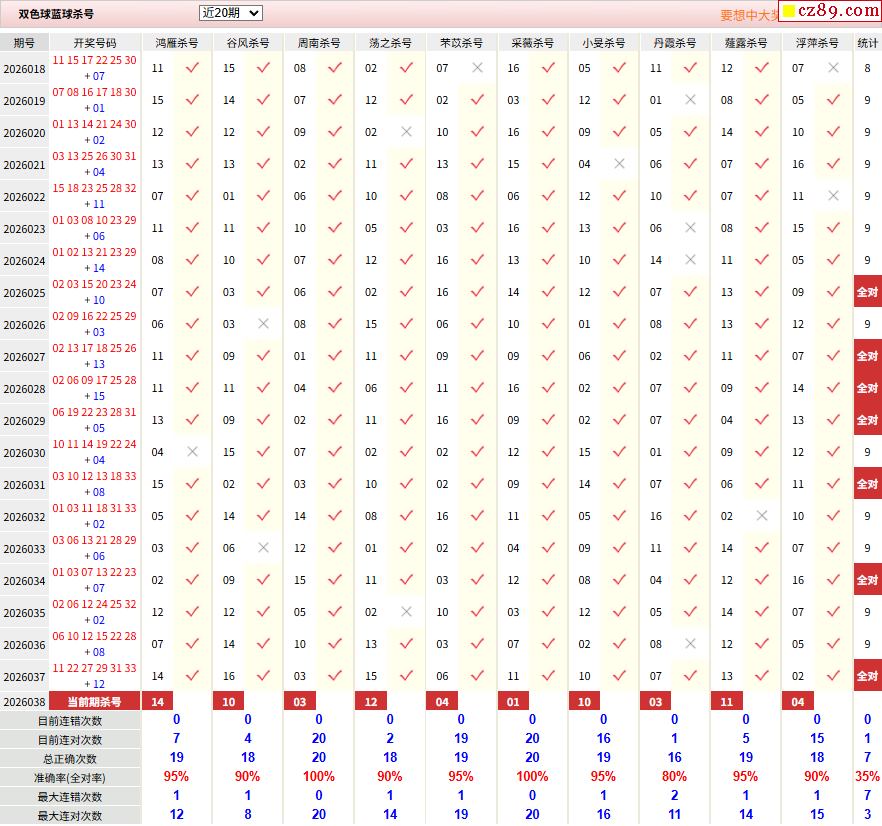Click the X mark for 鸿雁杀号 in issue 2026030
Image resolution: width=882 pixels, height=826 pixels.
[x=192, y=452]
